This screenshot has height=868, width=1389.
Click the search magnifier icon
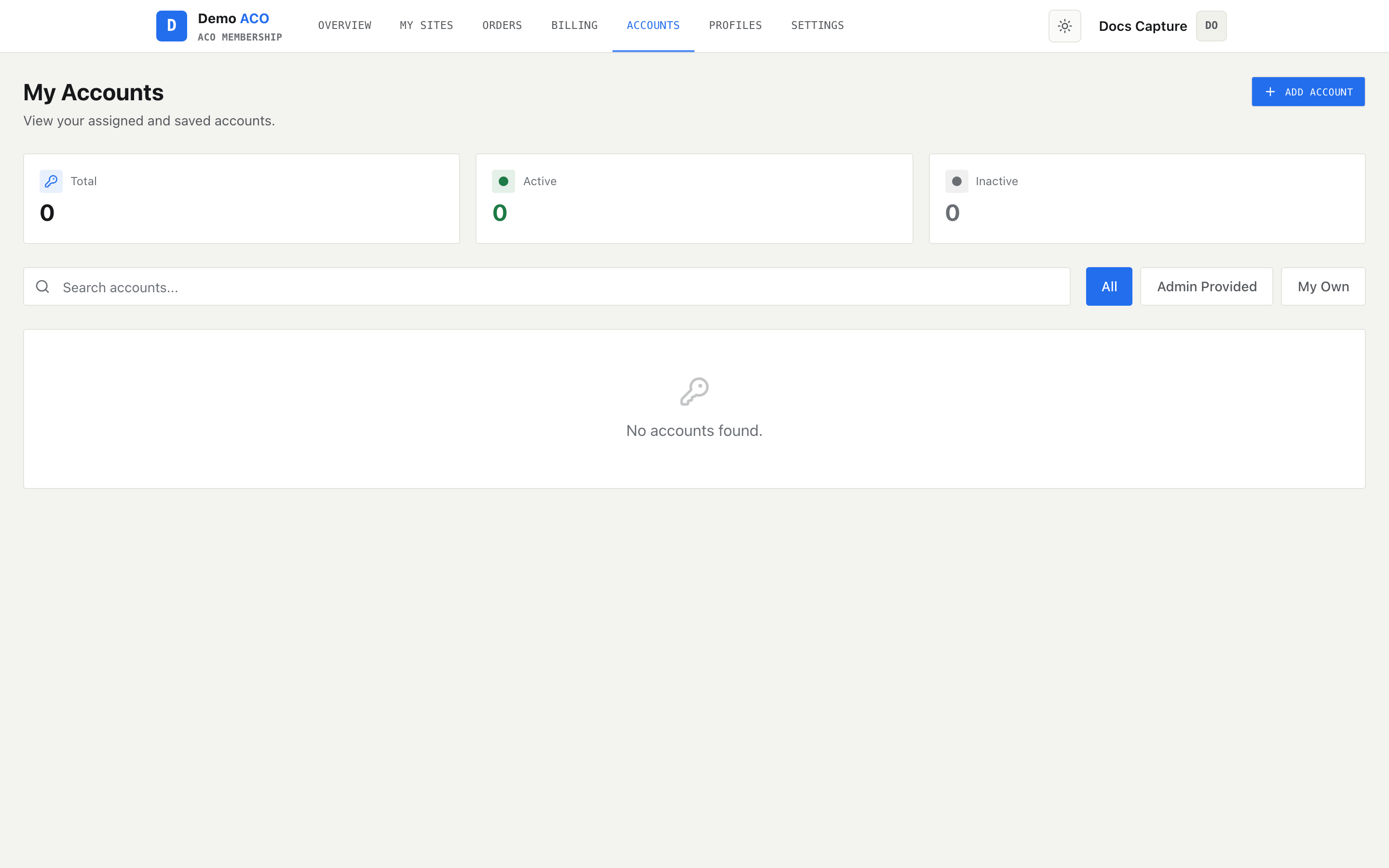click(42, 286)
